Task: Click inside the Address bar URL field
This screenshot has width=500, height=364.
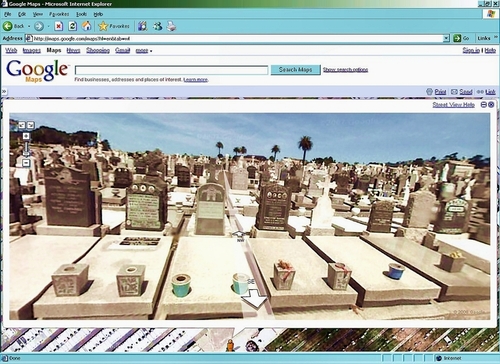Action: tap(238, 38)
